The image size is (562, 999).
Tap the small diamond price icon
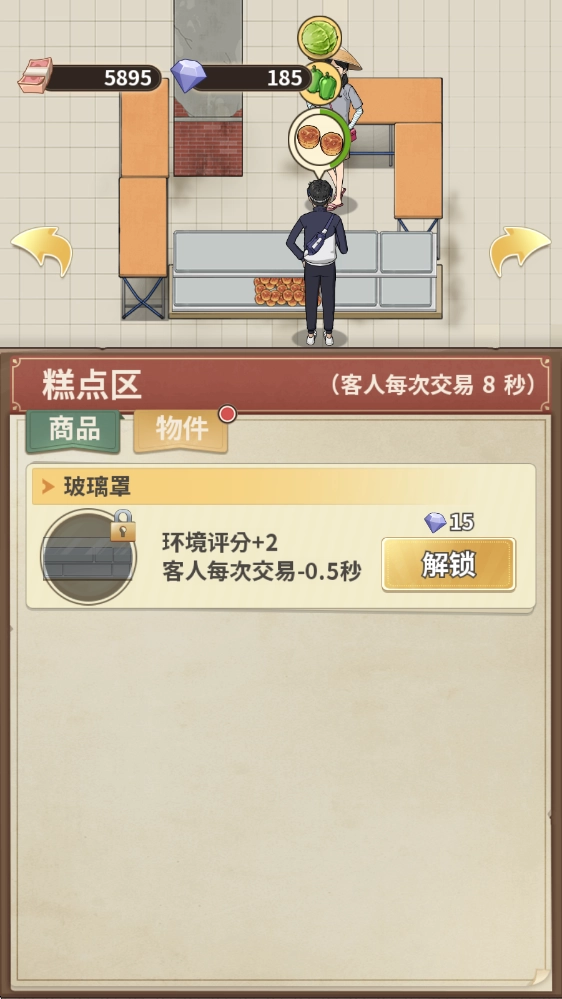435,522
